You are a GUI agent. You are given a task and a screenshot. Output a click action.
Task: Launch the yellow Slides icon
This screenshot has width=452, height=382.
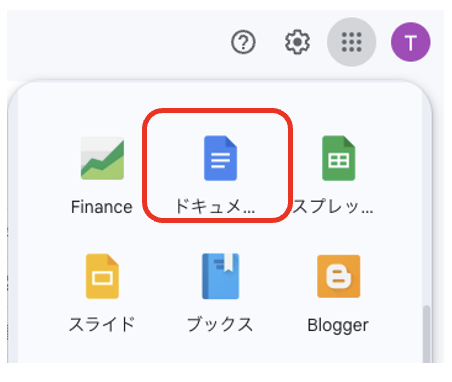(x=102, y=276)
